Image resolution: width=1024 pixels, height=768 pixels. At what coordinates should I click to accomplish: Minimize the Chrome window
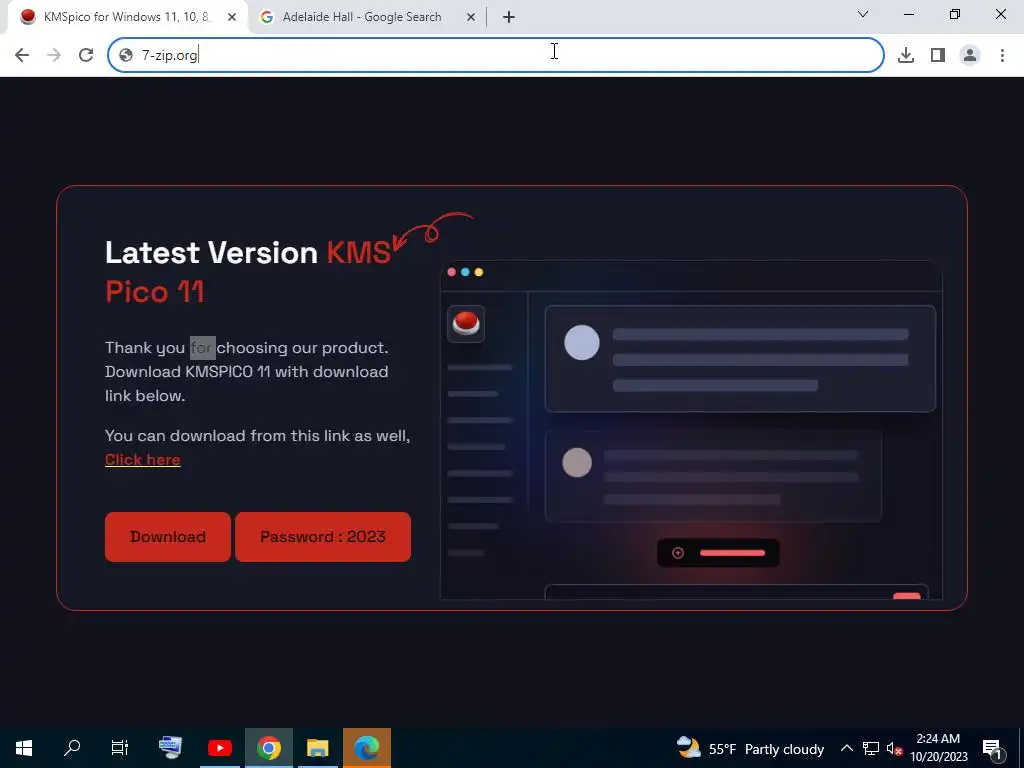(908, 14)
